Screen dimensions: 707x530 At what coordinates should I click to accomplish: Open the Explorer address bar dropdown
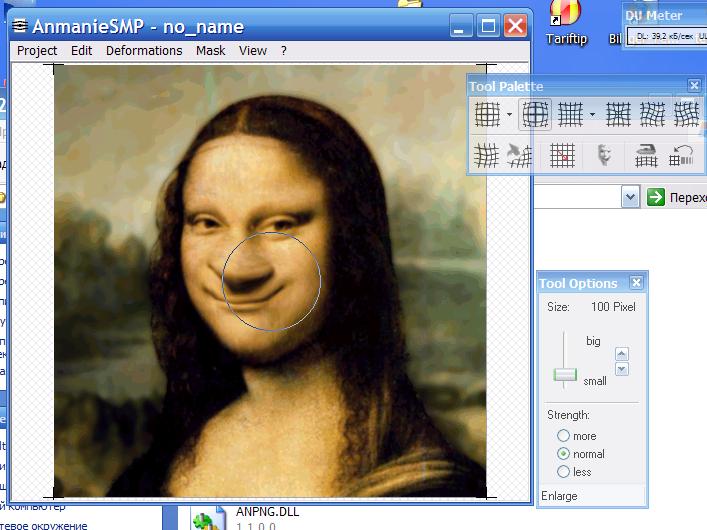pos(630,197)
